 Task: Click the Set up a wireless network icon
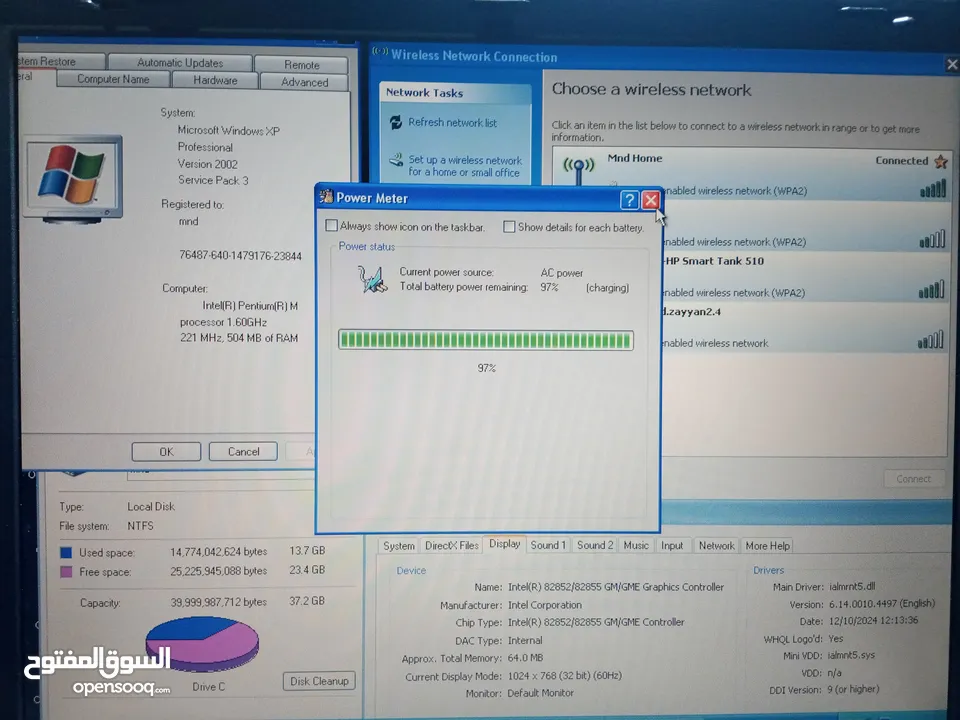click(396, 160)
